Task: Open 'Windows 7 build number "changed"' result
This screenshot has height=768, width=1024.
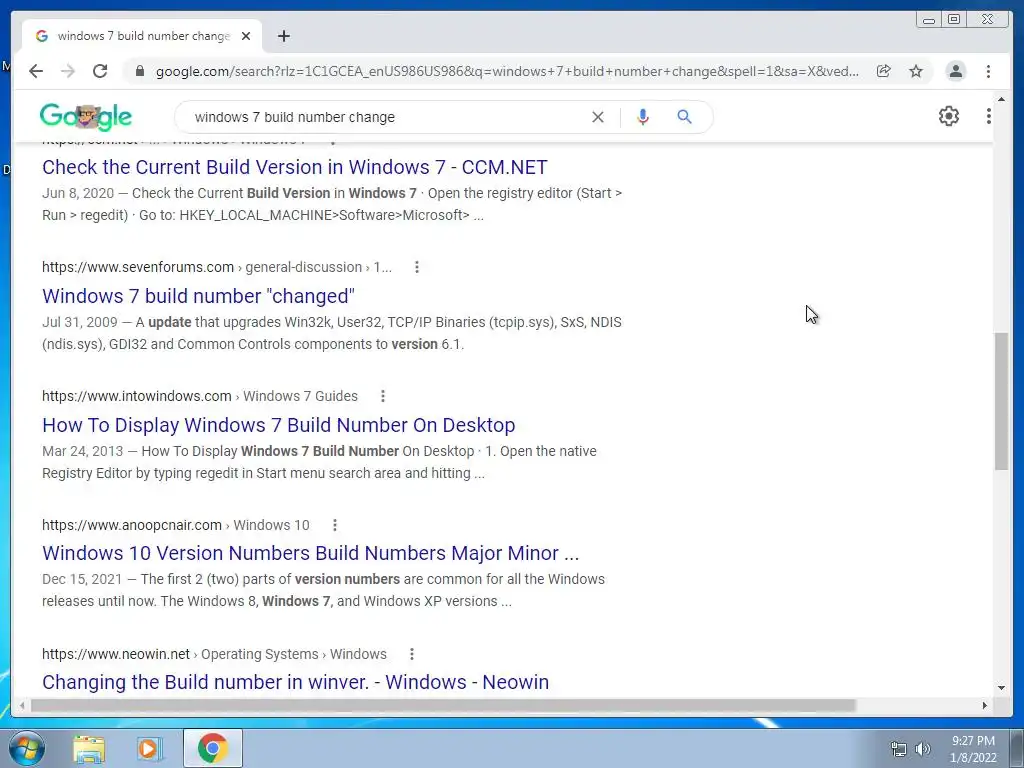Action: click(199, 296)
